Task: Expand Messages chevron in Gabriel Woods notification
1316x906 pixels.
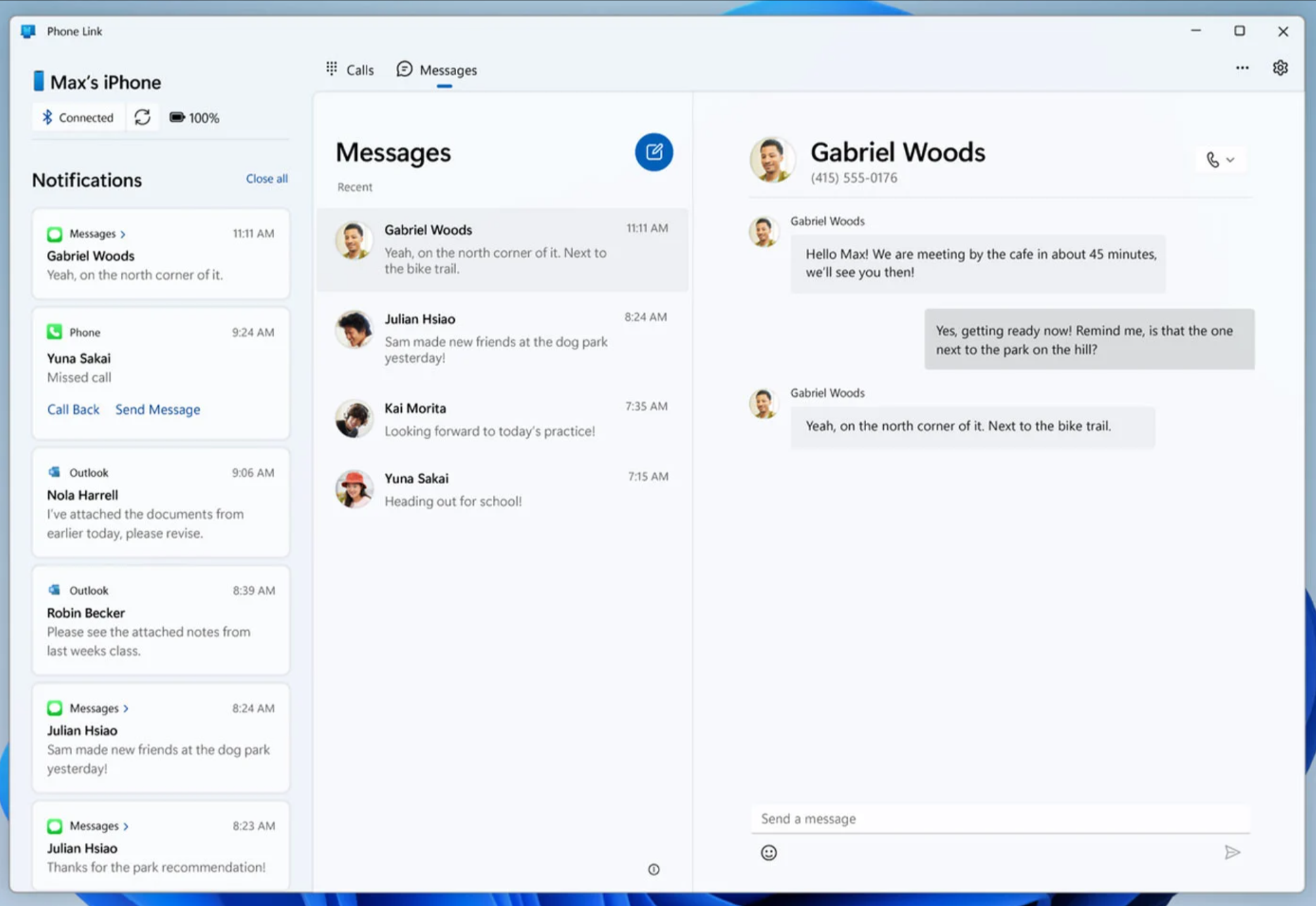Action: click(x=123, y=234)
